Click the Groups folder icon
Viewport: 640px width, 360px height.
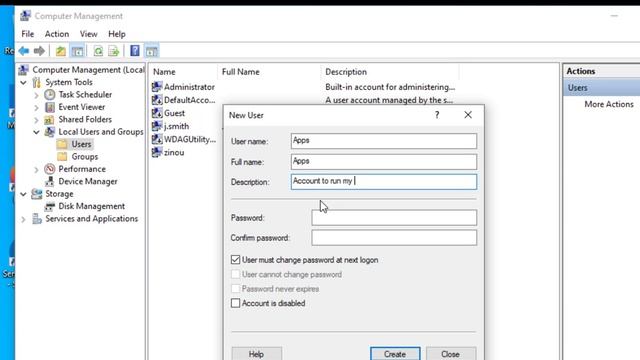click(x=62, y=156)
